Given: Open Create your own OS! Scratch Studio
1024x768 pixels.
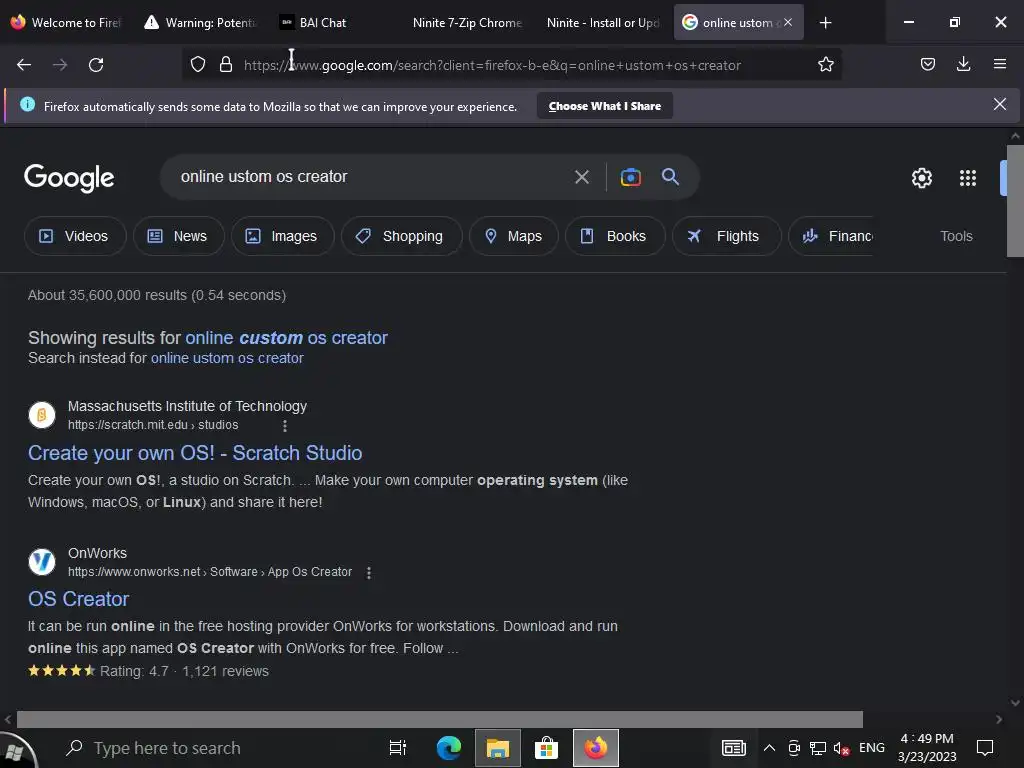Looking at the screenshot, I should click(195, 453).
